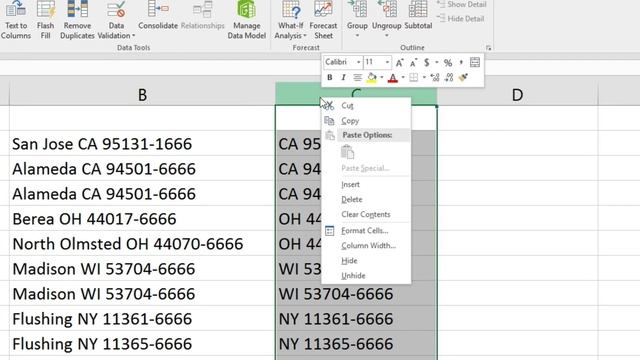640x360 pixels.
Task: Select cell NY 11365-6666 in column C
Action: pyautogui.click(x=356, y=344)
